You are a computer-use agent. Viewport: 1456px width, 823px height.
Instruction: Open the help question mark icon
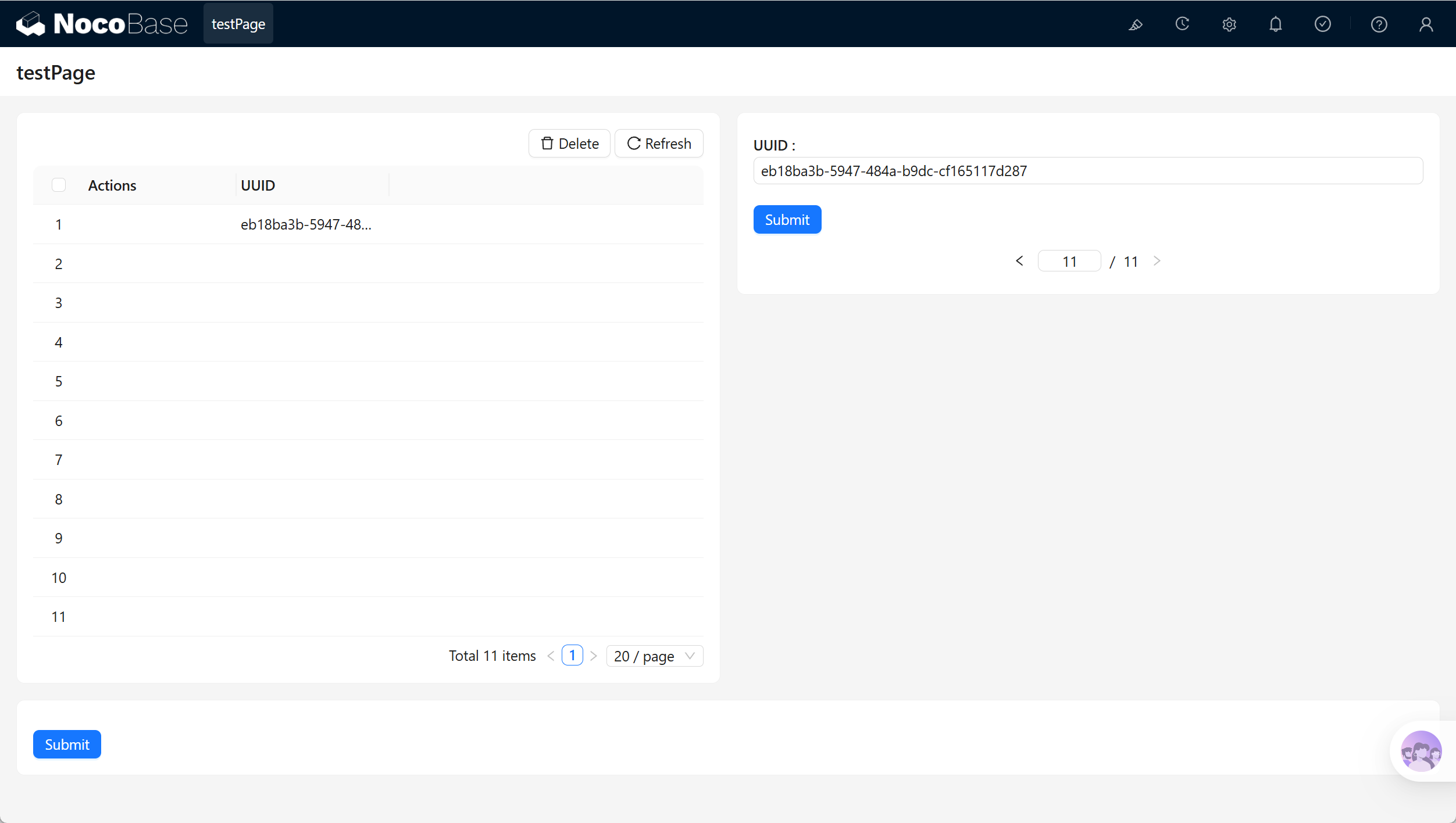coord(1379,24)
